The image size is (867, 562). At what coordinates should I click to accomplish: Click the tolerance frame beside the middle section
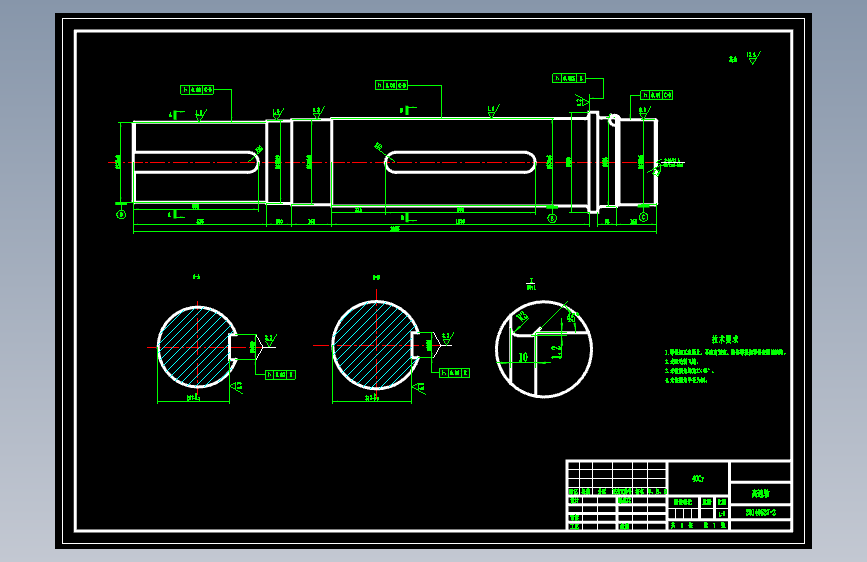455,373
